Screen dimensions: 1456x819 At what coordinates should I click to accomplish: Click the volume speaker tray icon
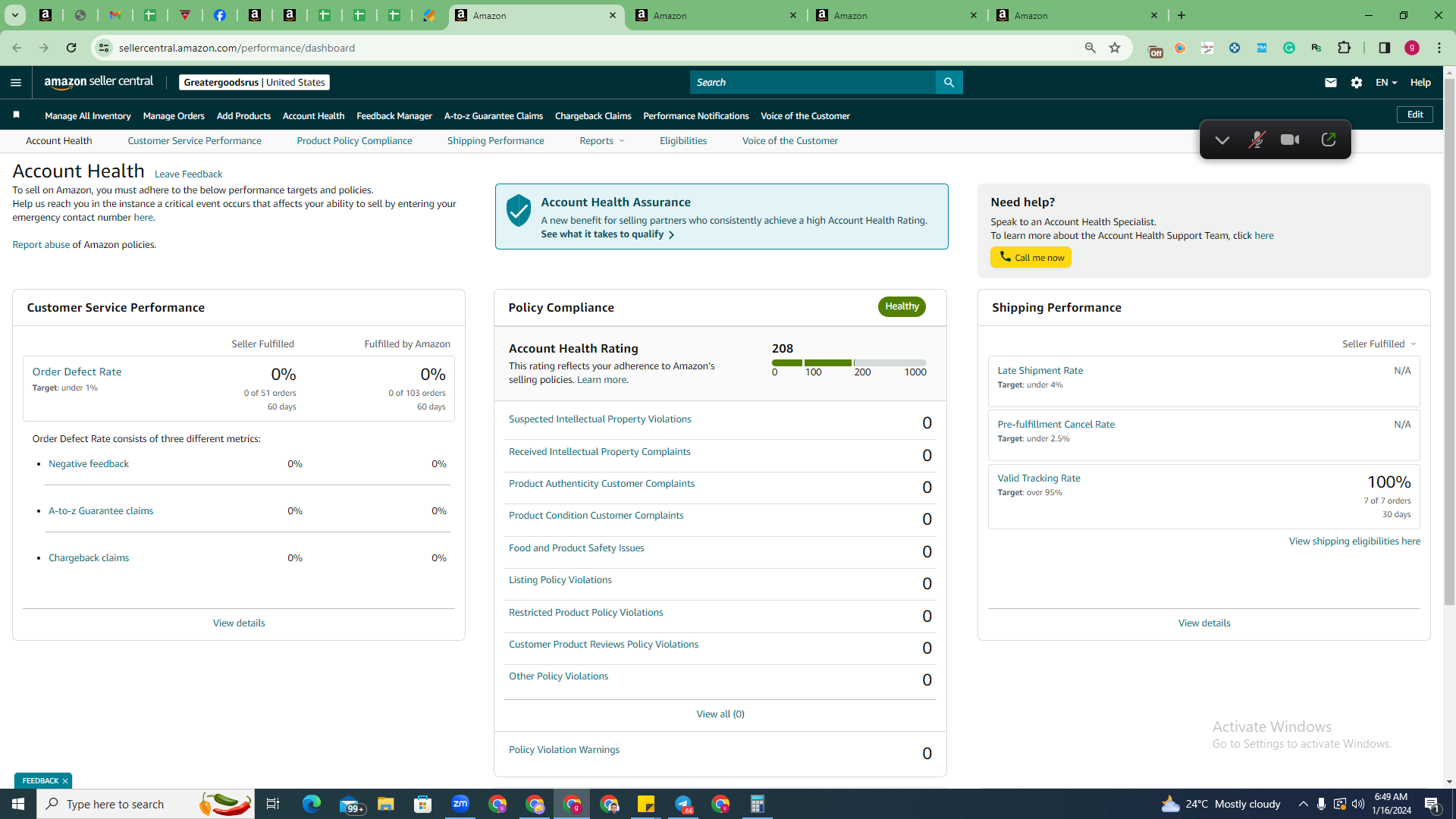1358,804
